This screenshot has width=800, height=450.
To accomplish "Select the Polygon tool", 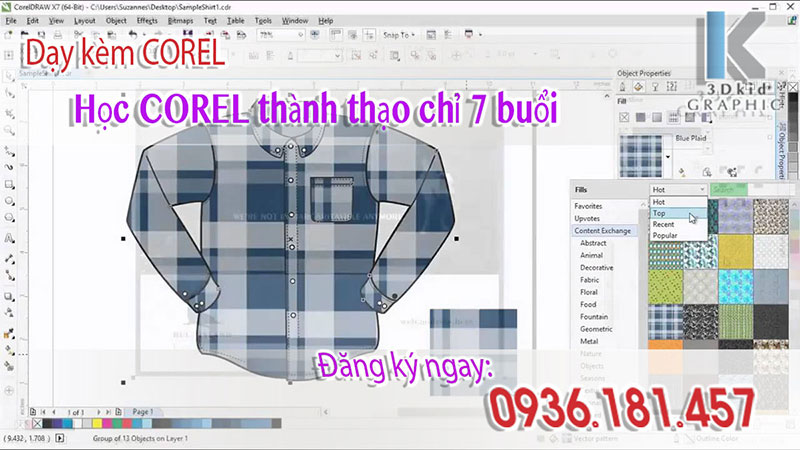I will pyautogui.click(x=9, y=218).
